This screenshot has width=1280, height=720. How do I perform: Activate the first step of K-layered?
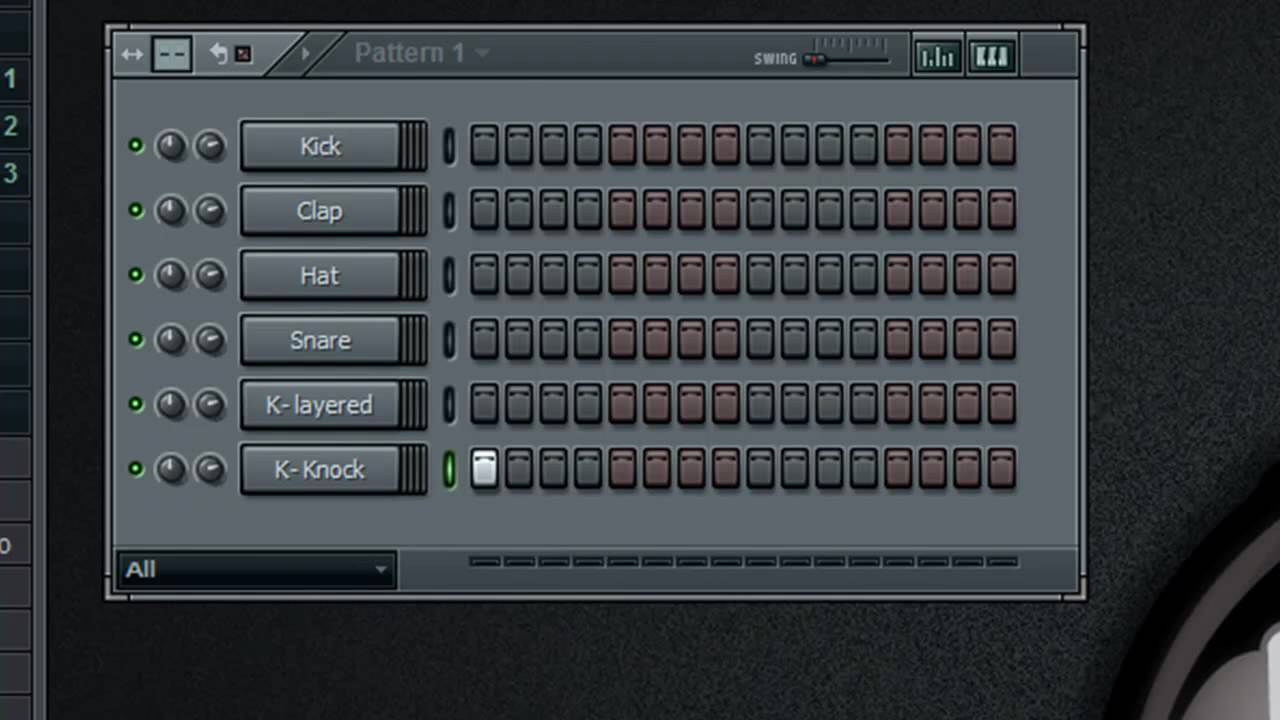coord(484,404)
